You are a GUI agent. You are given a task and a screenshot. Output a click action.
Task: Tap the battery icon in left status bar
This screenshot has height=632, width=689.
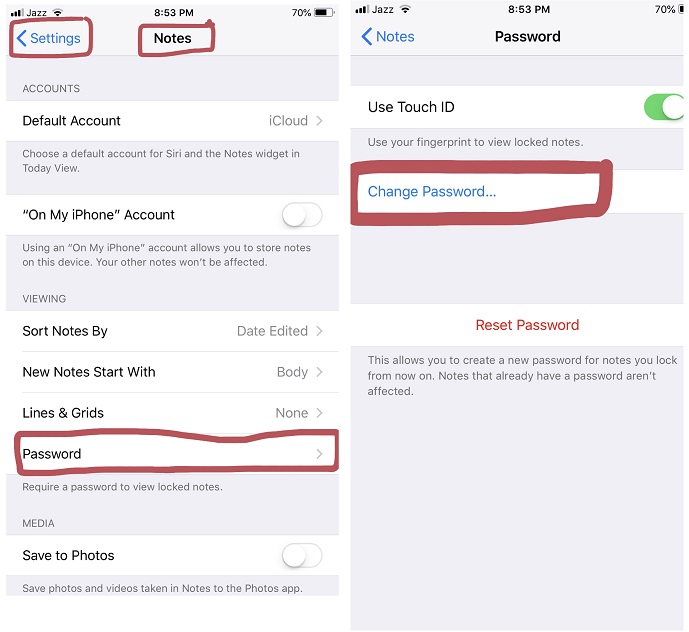tap(324, 13)
